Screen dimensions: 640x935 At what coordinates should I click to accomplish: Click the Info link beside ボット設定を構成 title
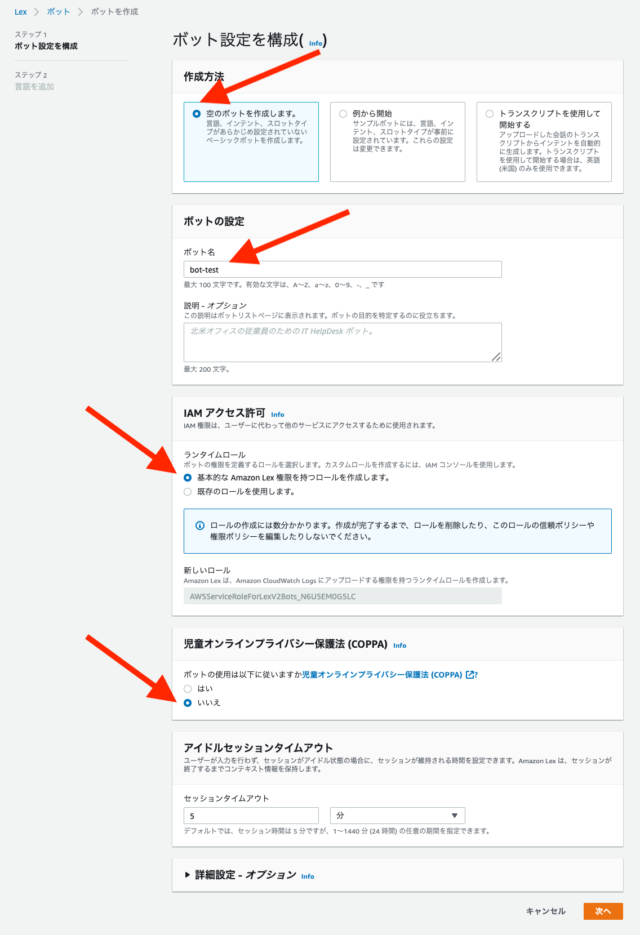(315, 43)
